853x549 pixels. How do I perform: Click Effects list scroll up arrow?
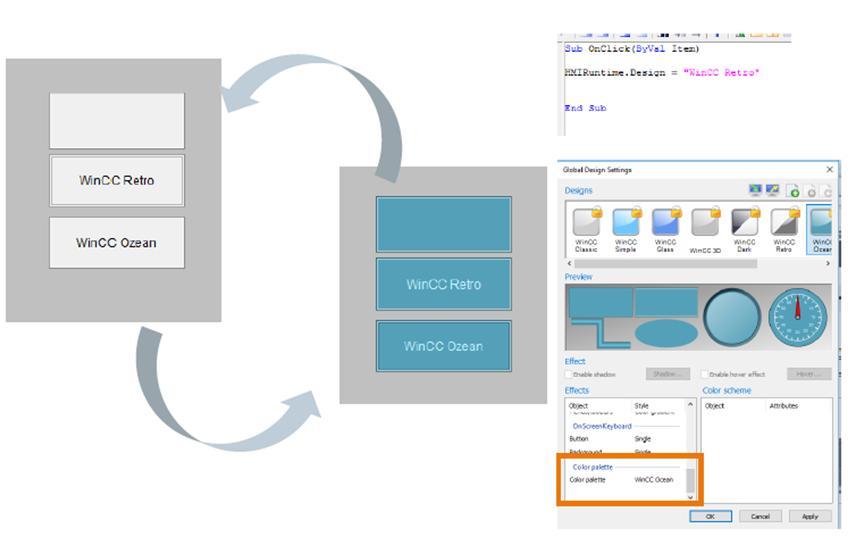[x=690, y=405]
